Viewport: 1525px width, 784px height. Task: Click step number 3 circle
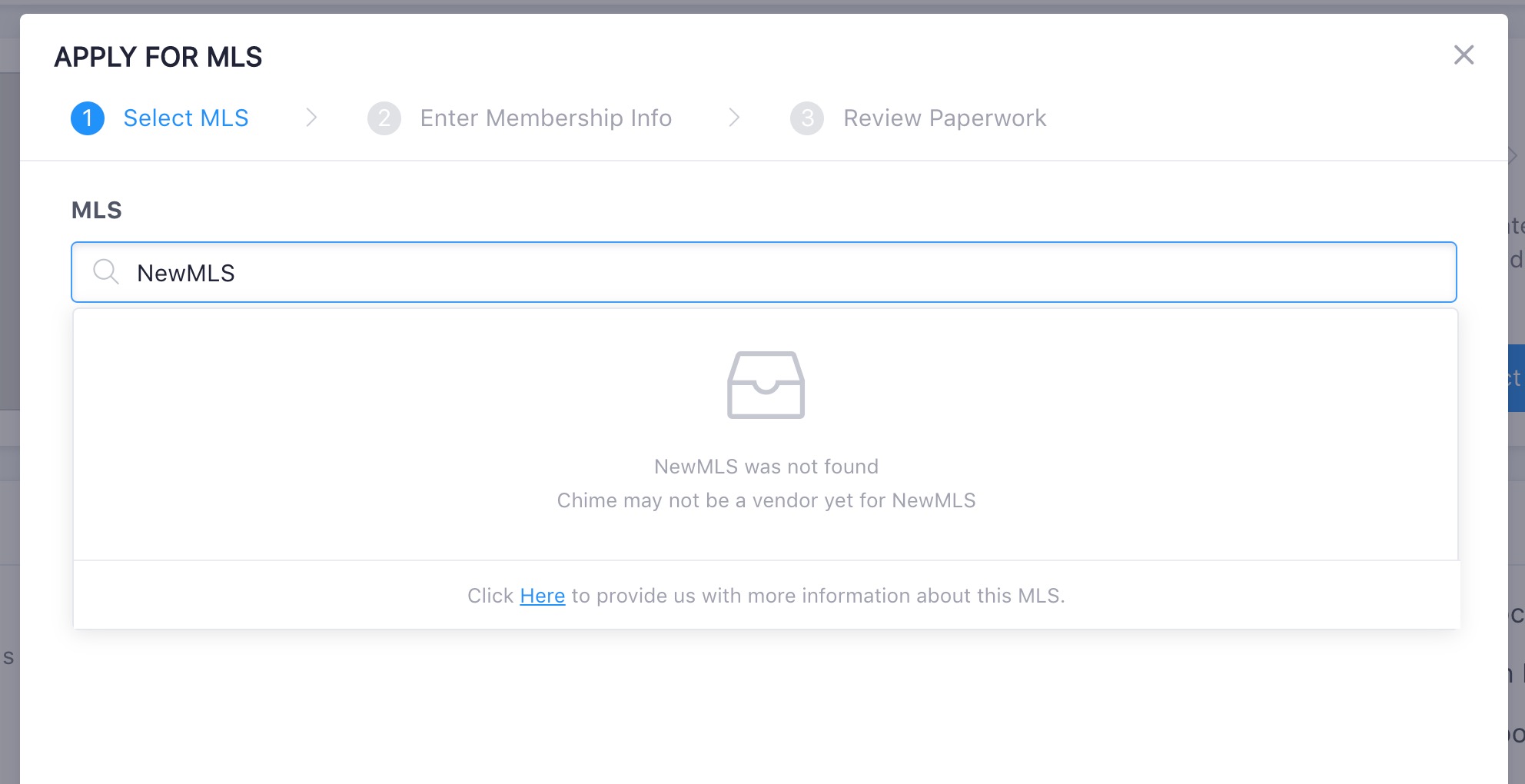click(x=807, y=118)
